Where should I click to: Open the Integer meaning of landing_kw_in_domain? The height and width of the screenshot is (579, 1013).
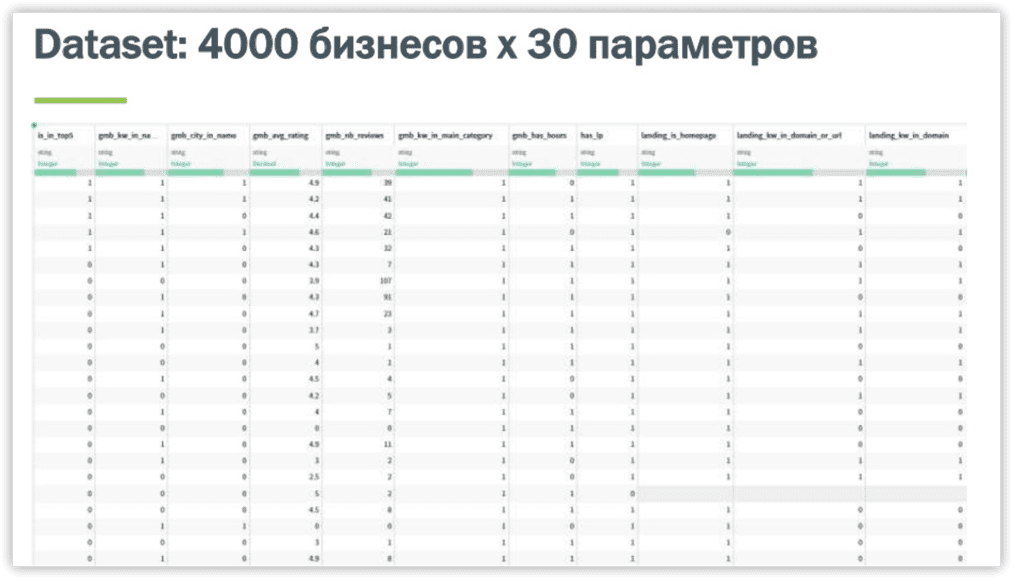click(879, 163)
